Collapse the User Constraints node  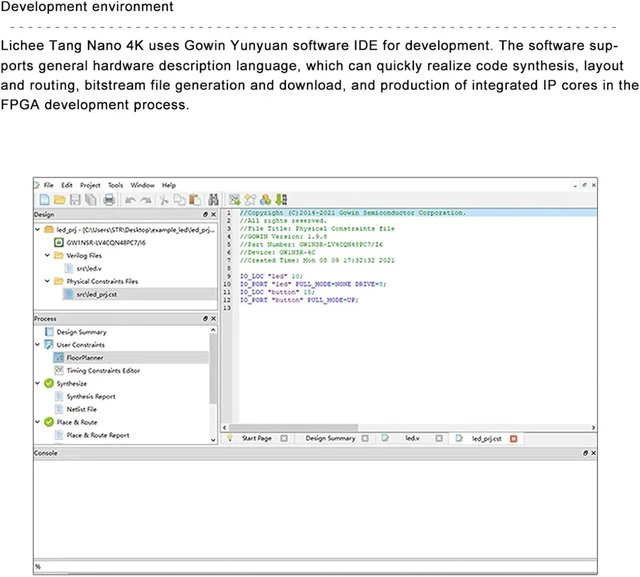[x=38, y=344]
